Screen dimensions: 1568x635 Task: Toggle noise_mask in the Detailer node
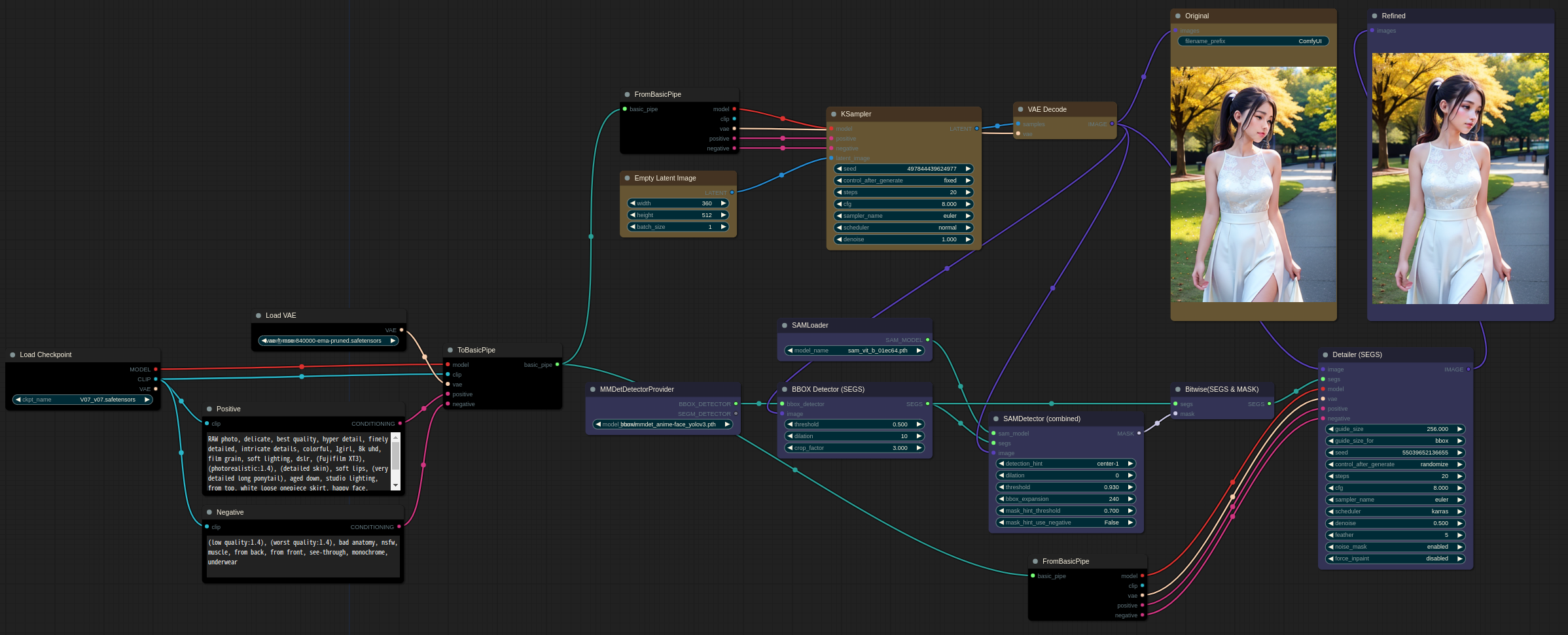[1395, 547]
